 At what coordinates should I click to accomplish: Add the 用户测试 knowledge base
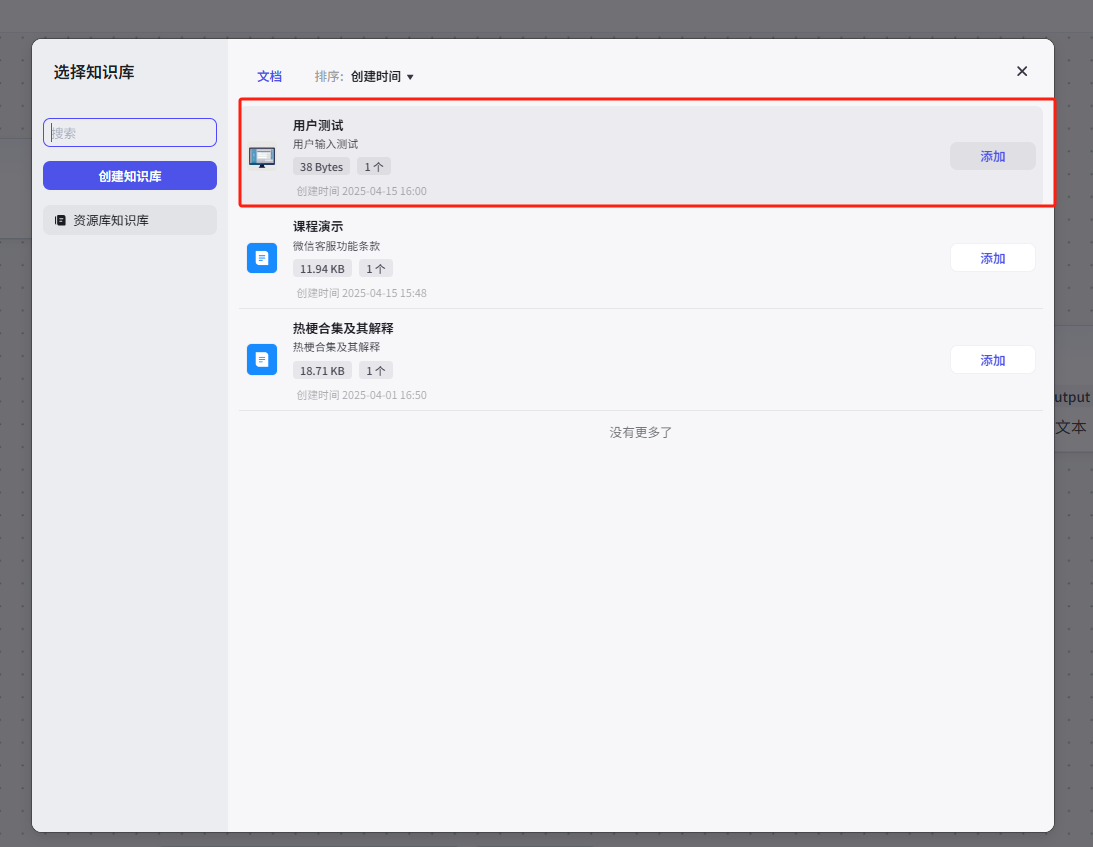click(x=992, y=156)
